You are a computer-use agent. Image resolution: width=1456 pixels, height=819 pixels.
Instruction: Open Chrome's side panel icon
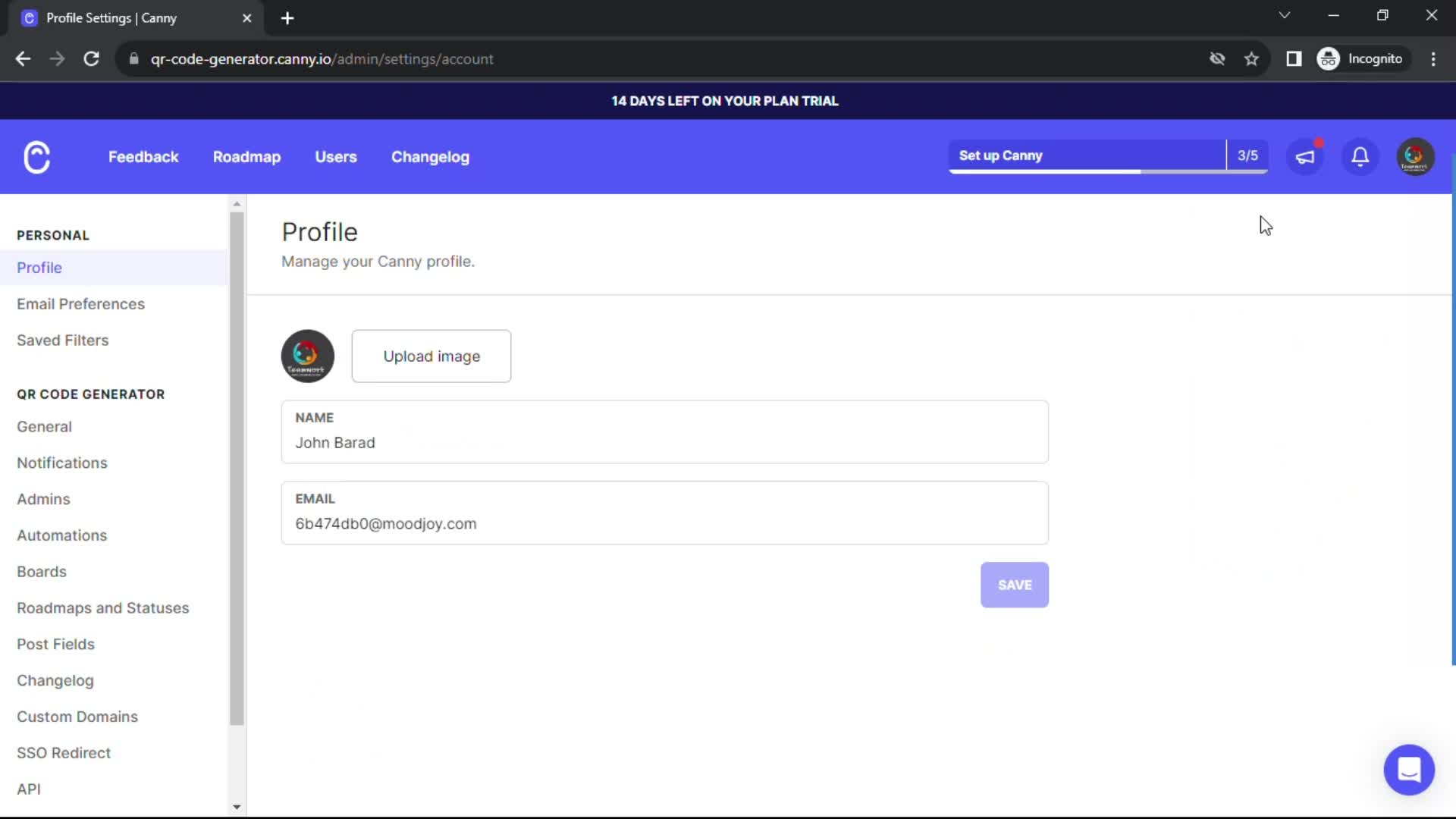pos(1294,58)
